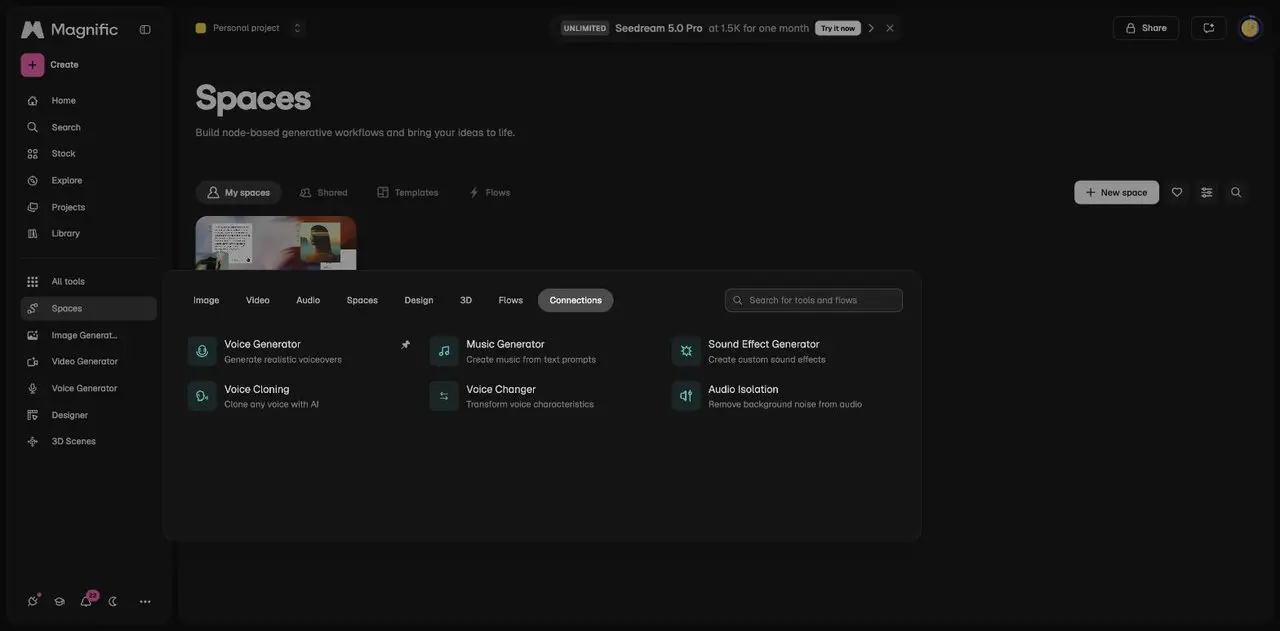Open Image Generator in the sidebar
1280x631 pixels.
pyautogui.click(x=88, y=335)
